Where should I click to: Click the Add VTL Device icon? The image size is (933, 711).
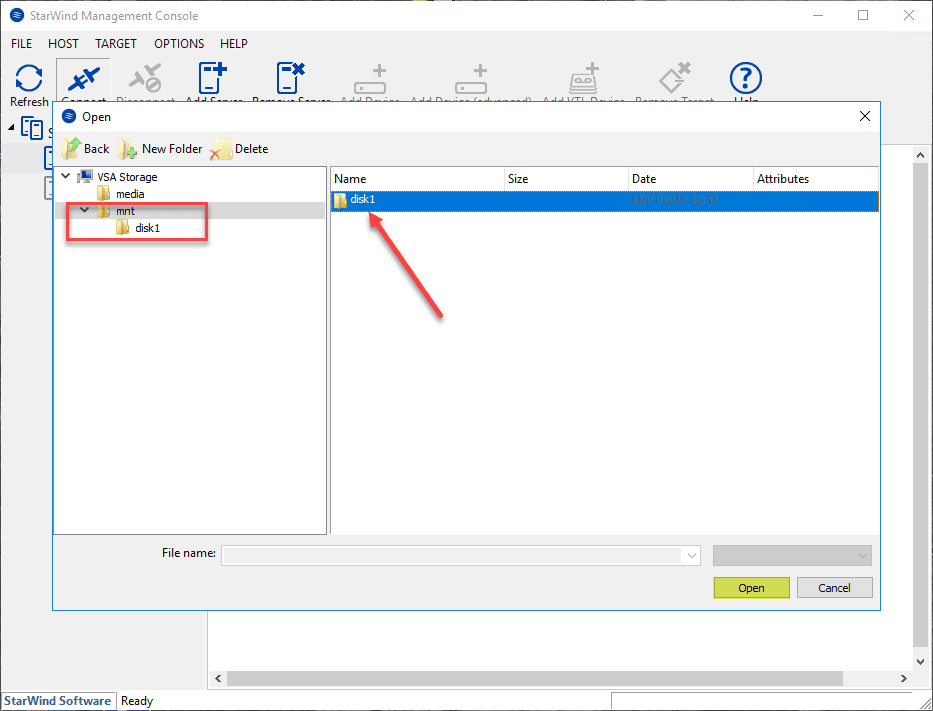(584, 78)
